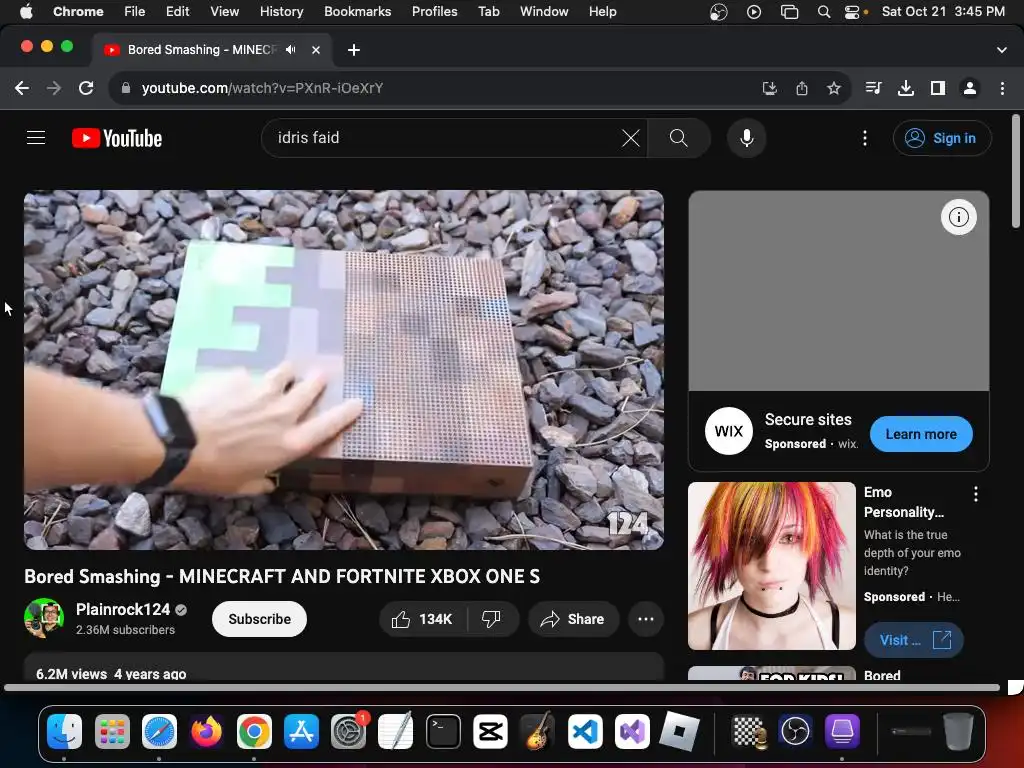Start voice search with microphone
Image resolution: width=1024 pixels, height=768 pixels.
click(746, 138)
